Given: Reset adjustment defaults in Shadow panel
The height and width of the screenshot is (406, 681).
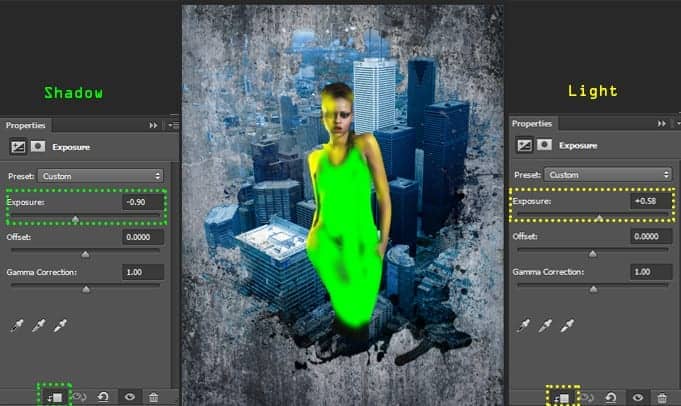Looking at the screenshot, I should point(103,397).
